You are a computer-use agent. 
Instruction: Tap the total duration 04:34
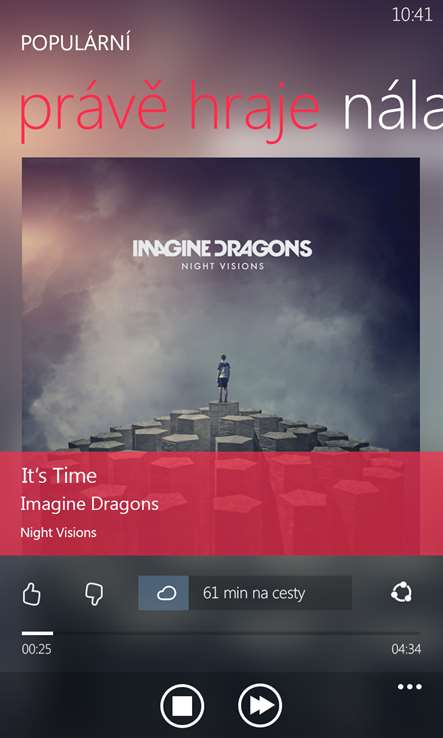(406, 650)
